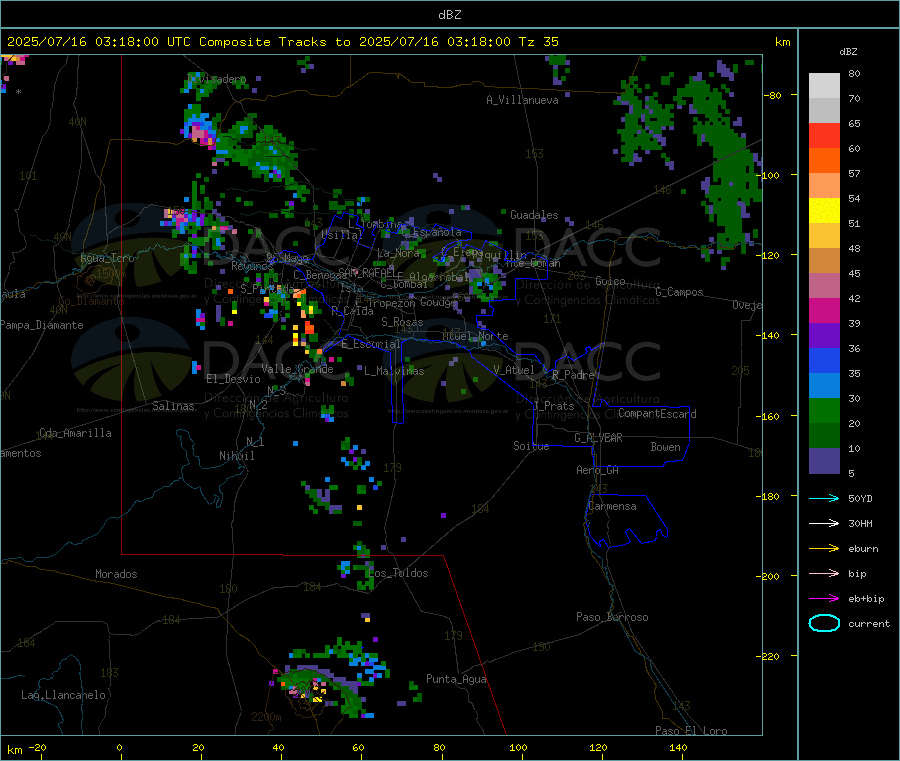Click the green 20 dBZ color swatch
This screenshot has height=761, width=900.
[x=824, y=410]
